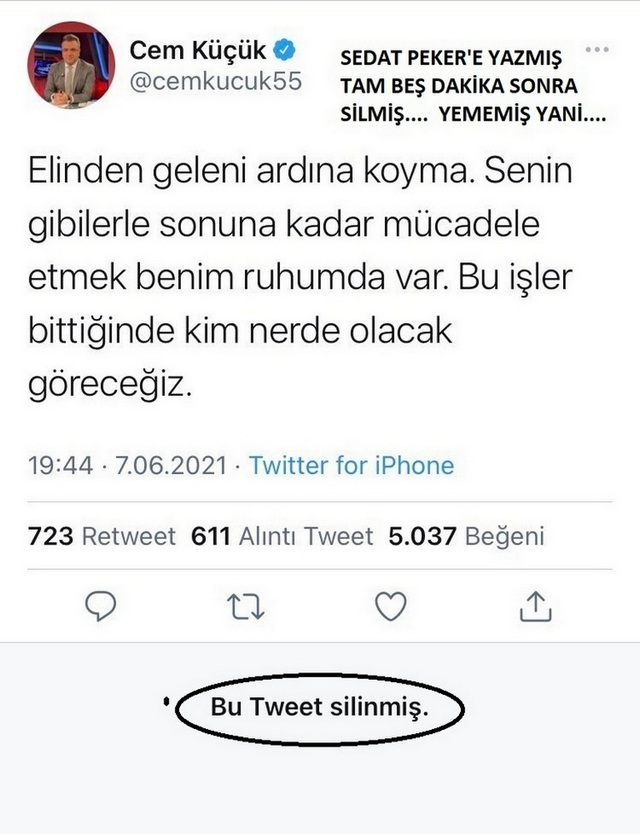
Task: Open the three-dot more options menu
Action: tap(597, 50)
